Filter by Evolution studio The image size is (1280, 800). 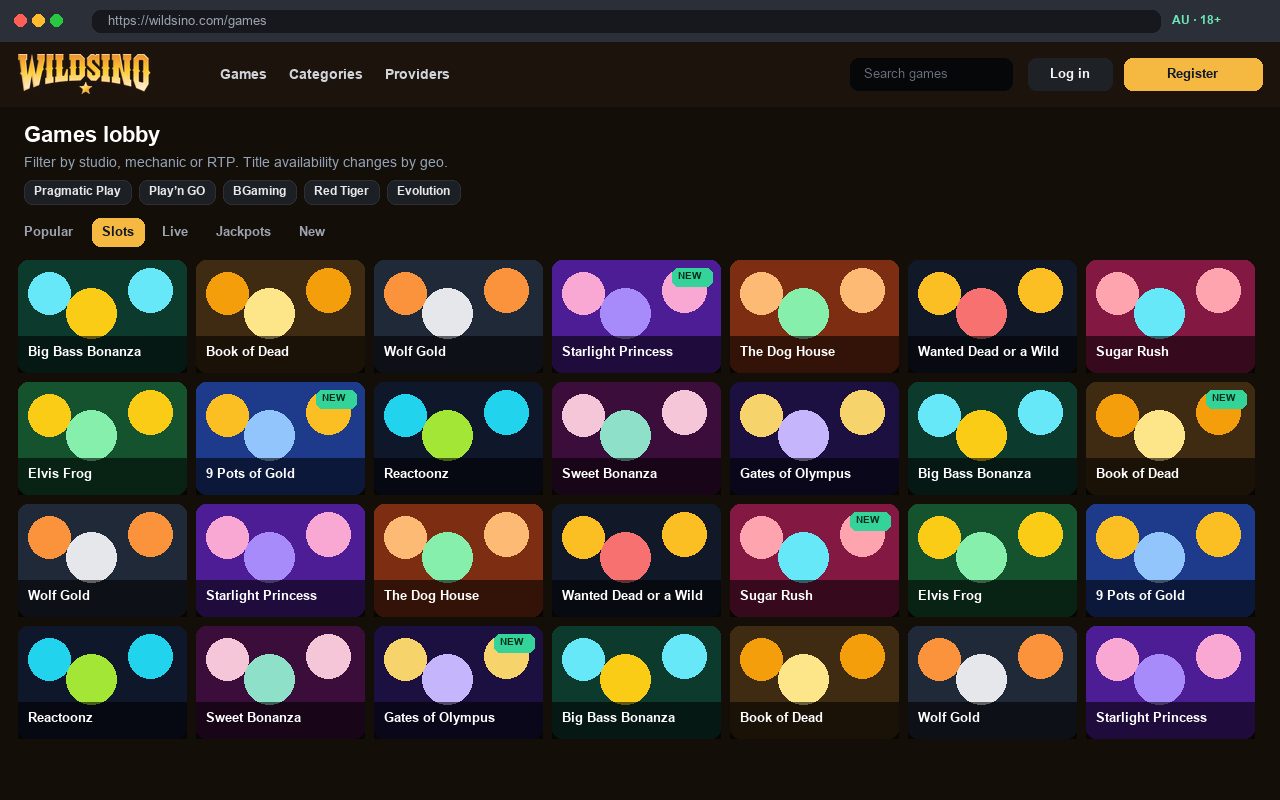(x=424, y=191)
